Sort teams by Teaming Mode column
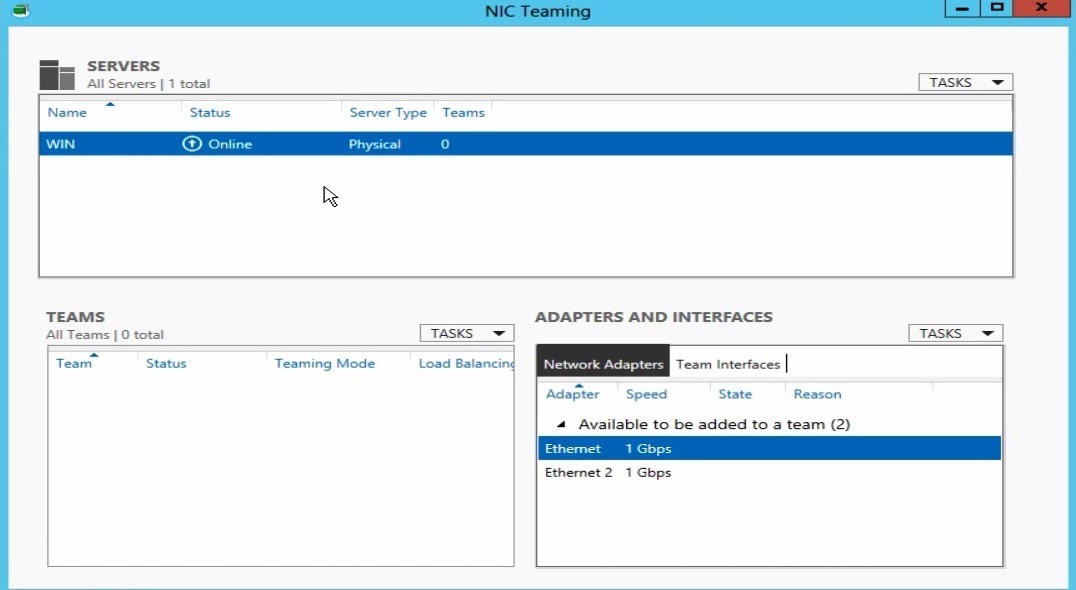 point(325,364)
